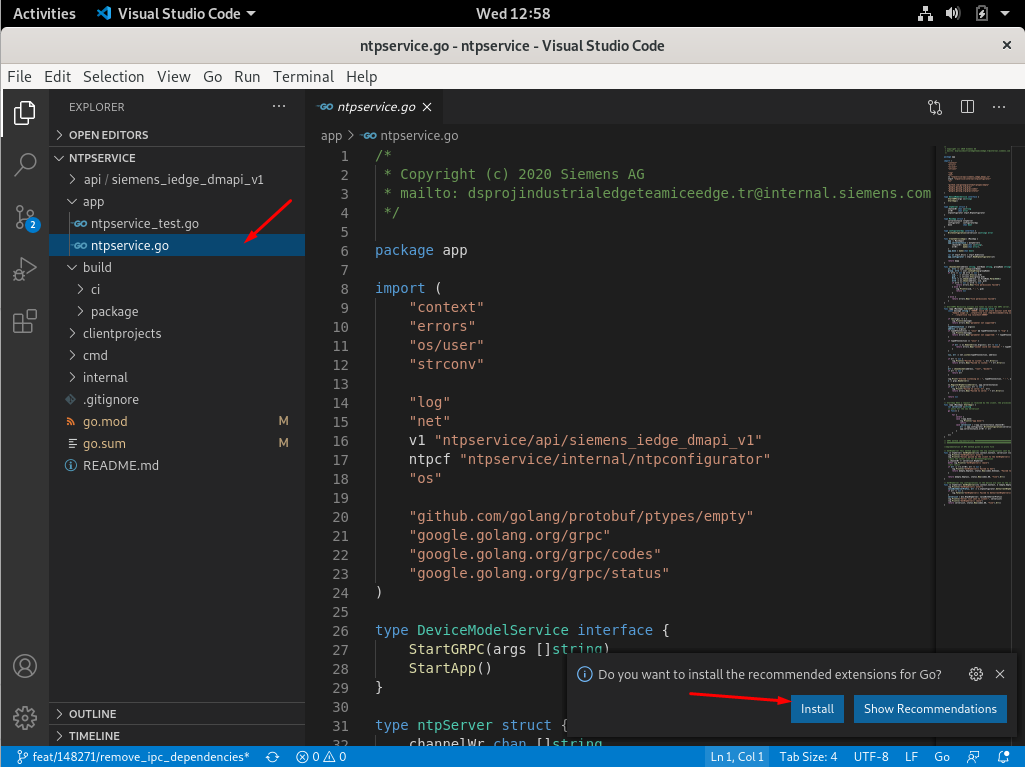Image resolution: width=1025 pixels, height=767 pixels.
Task: Close the ntpservice.go editor tab
Action: [427, 107]
